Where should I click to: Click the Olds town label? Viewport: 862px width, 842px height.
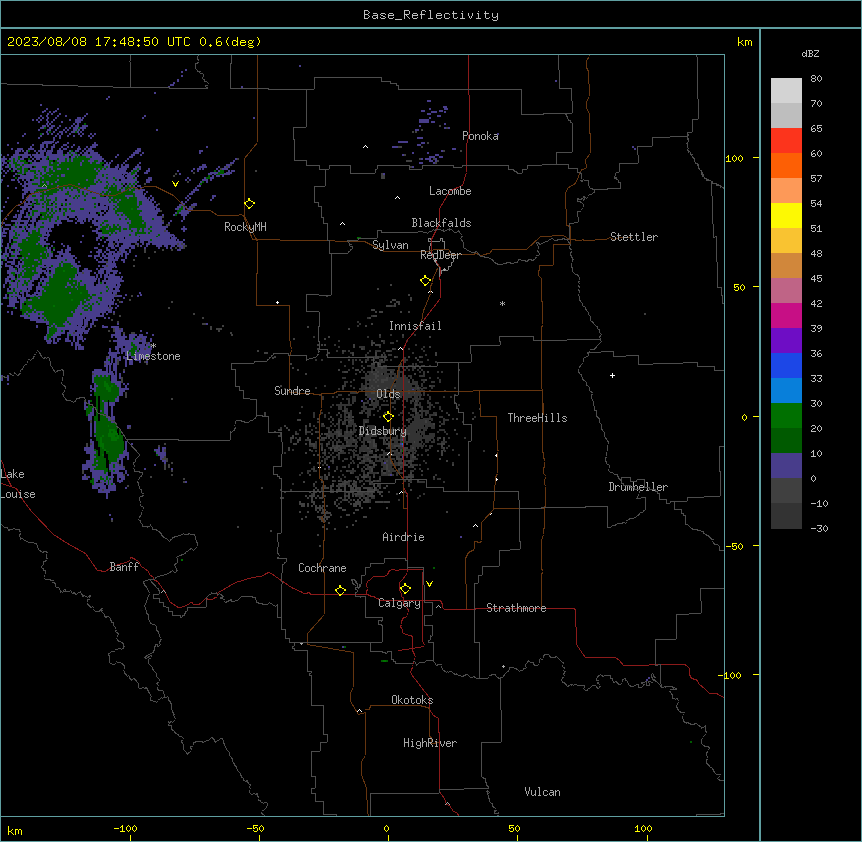(x=388, y=394)
